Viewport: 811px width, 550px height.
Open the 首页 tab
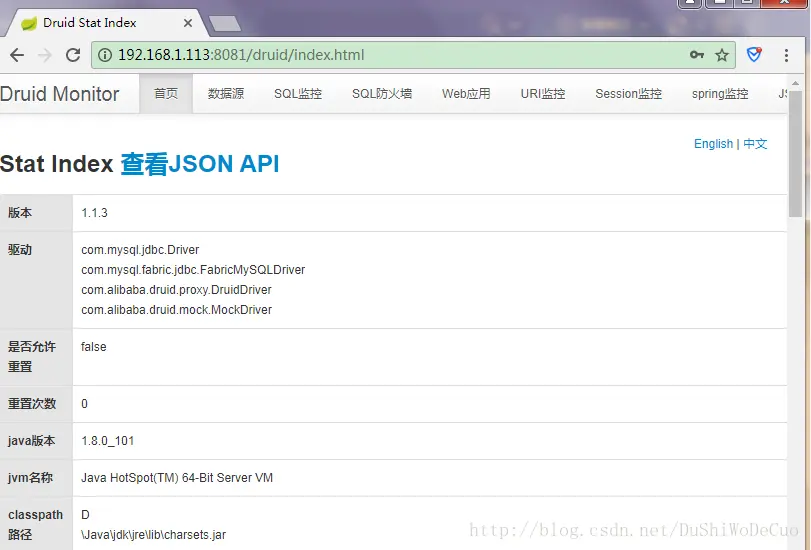(x=166, y=94)
